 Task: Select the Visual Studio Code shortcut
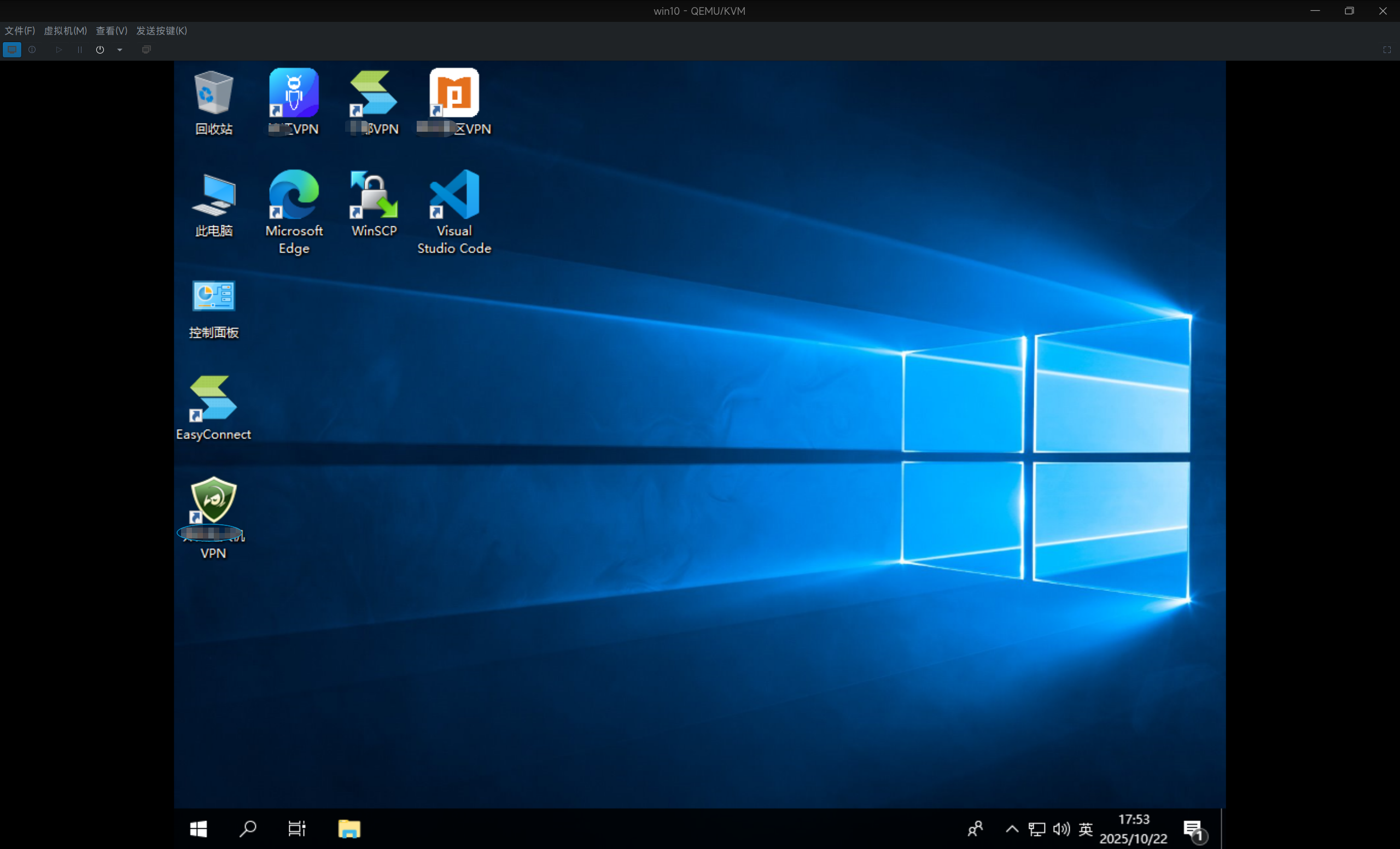pyautogui.click(x=454, y=213)
